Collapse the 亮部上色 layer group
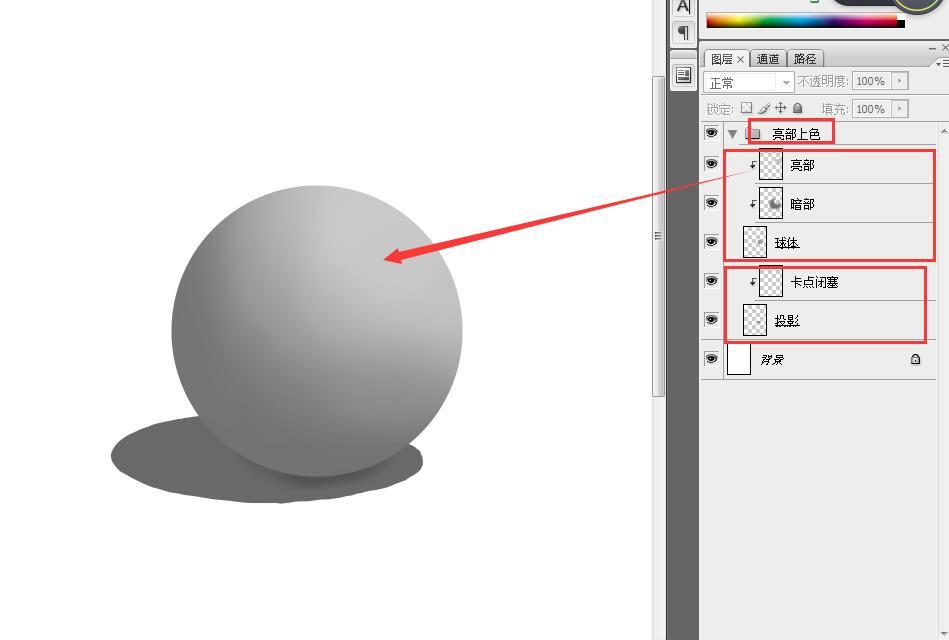This screenshot has height=640, width=949. coord(733,134)
